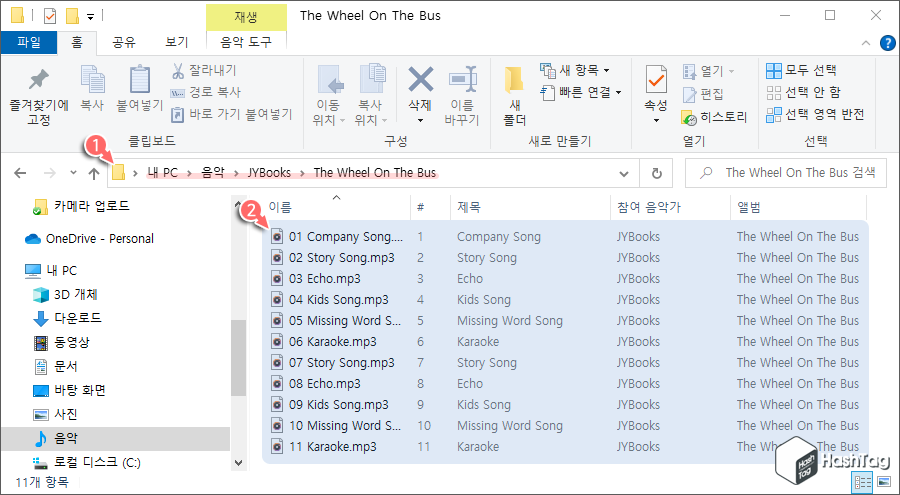
Task: Switch to large icons view in status bar
Action: point(884,482)
